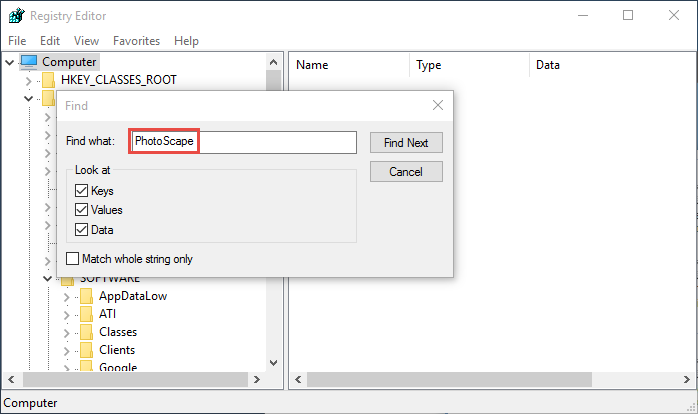The width and height of the screenshot is (698, 414).
Task: Collapse the expanded hive under HKEY_CLASSES_ROOT
Action: [28, 98]
